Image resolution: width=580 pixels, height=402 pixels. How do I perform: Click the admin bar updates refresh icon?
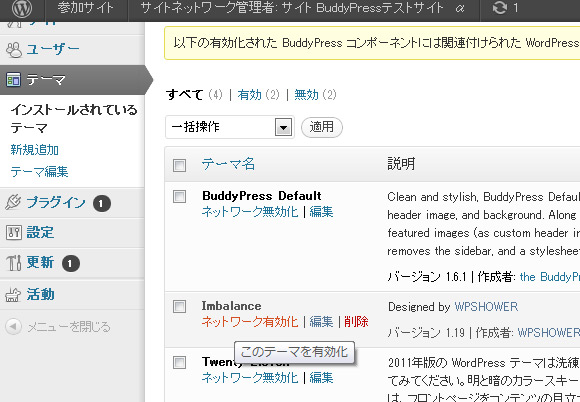pyautogui.click(x=500, y=8)
